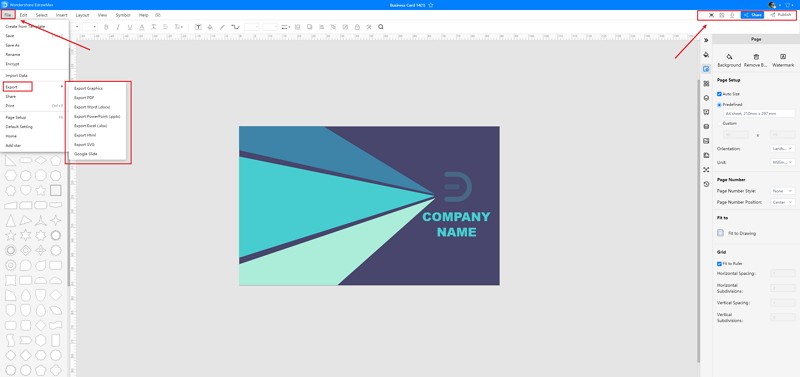800x377 pixels.
Task: Click the search magnifier icon in toolbar
Action: (x=381, y=27)
